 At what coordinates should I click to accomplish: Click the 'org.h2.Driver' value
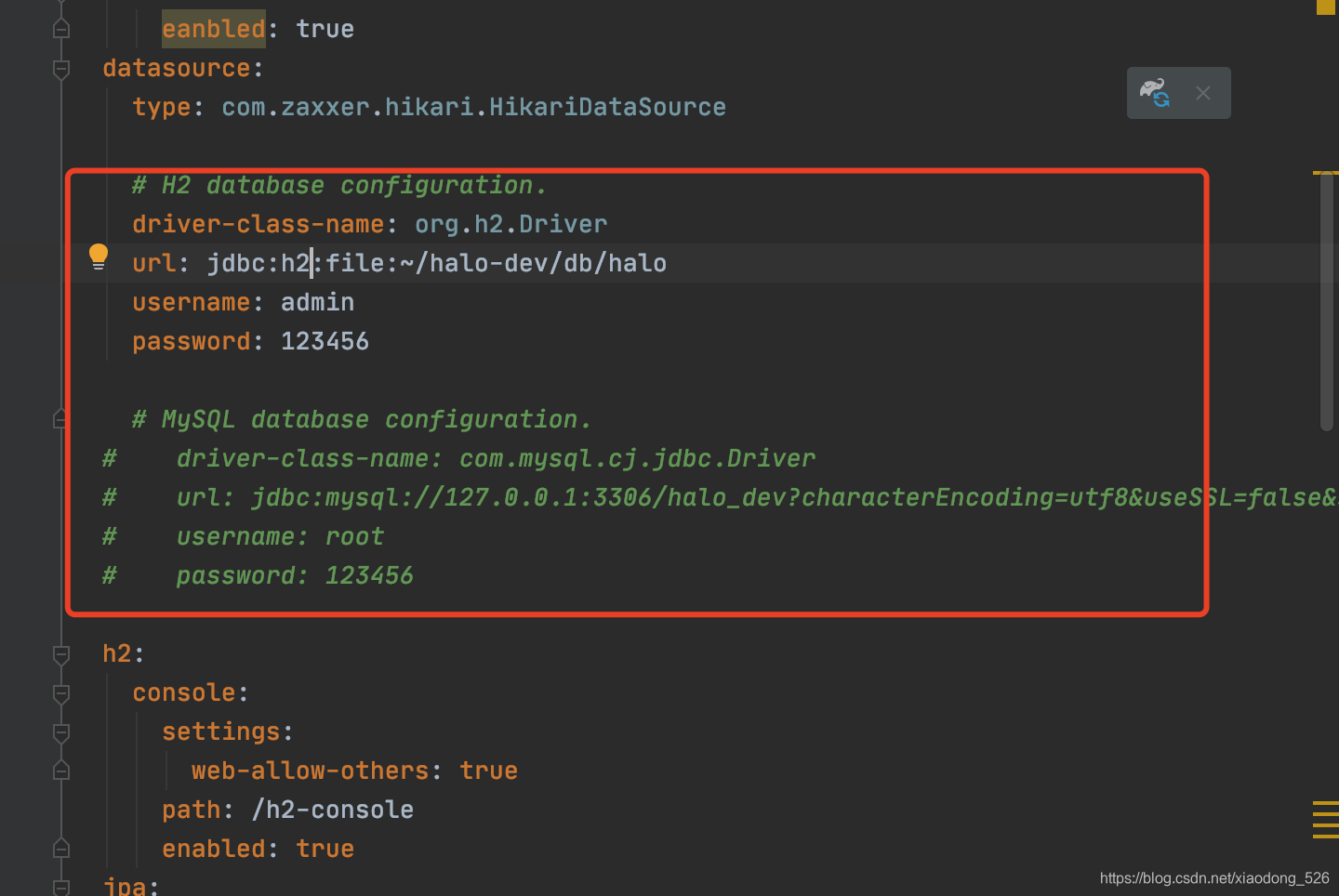[x=510, y=224]
